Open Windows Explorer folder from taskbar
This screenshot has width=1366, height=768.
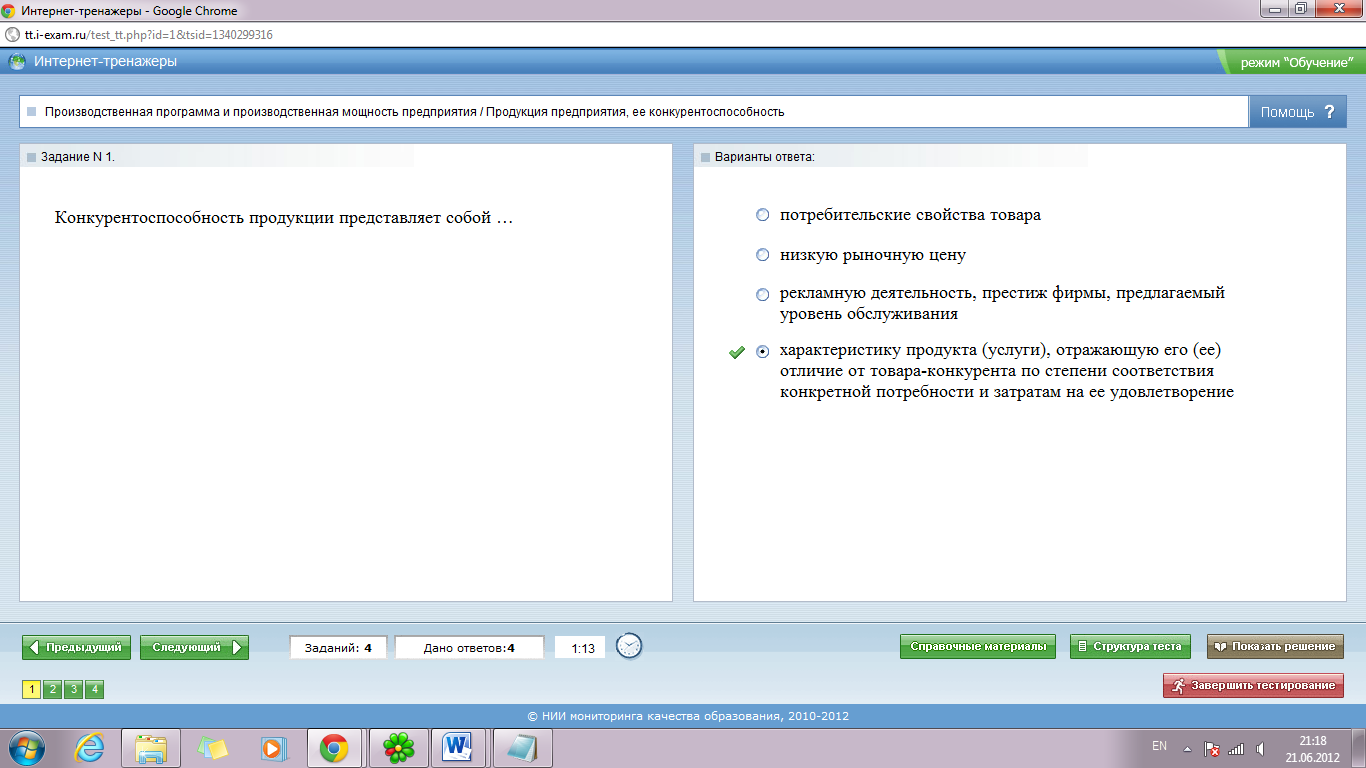coord(151,747)
